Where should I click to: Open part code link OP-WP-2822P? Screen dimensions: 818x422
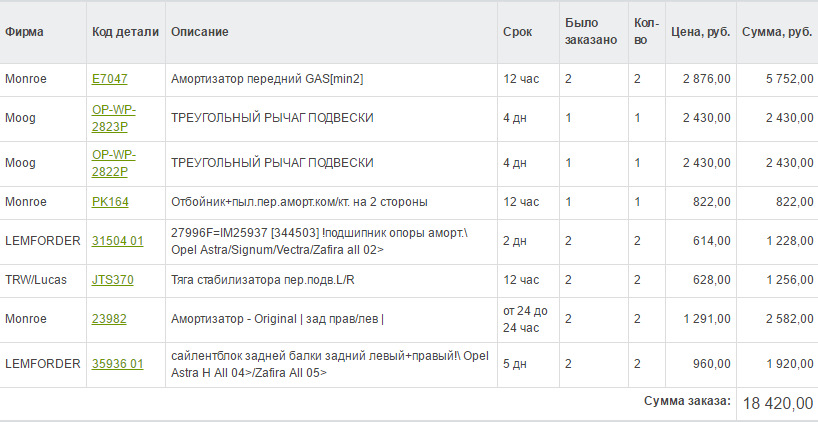(x=113, y=162)
